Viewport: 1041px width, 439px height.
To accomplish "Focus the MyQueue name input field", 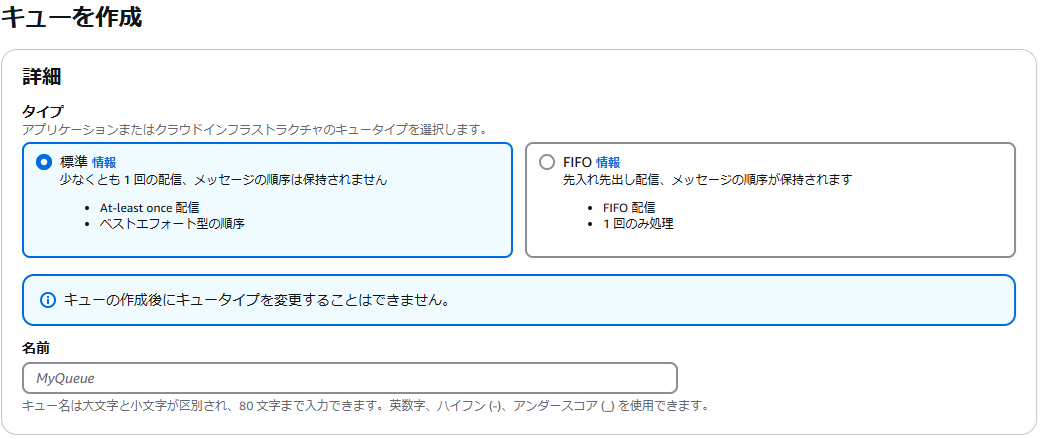I will pos(350,378).
